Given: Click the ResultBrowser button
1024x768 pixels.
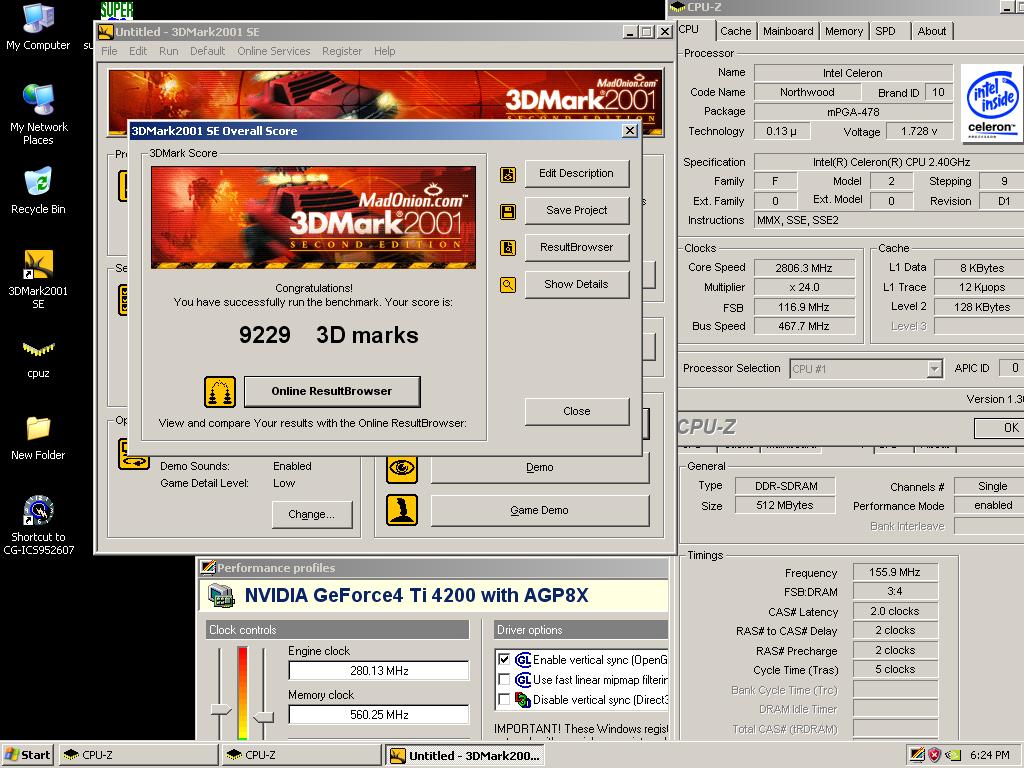Looking at the screenshot, I should tap(577, 248).
